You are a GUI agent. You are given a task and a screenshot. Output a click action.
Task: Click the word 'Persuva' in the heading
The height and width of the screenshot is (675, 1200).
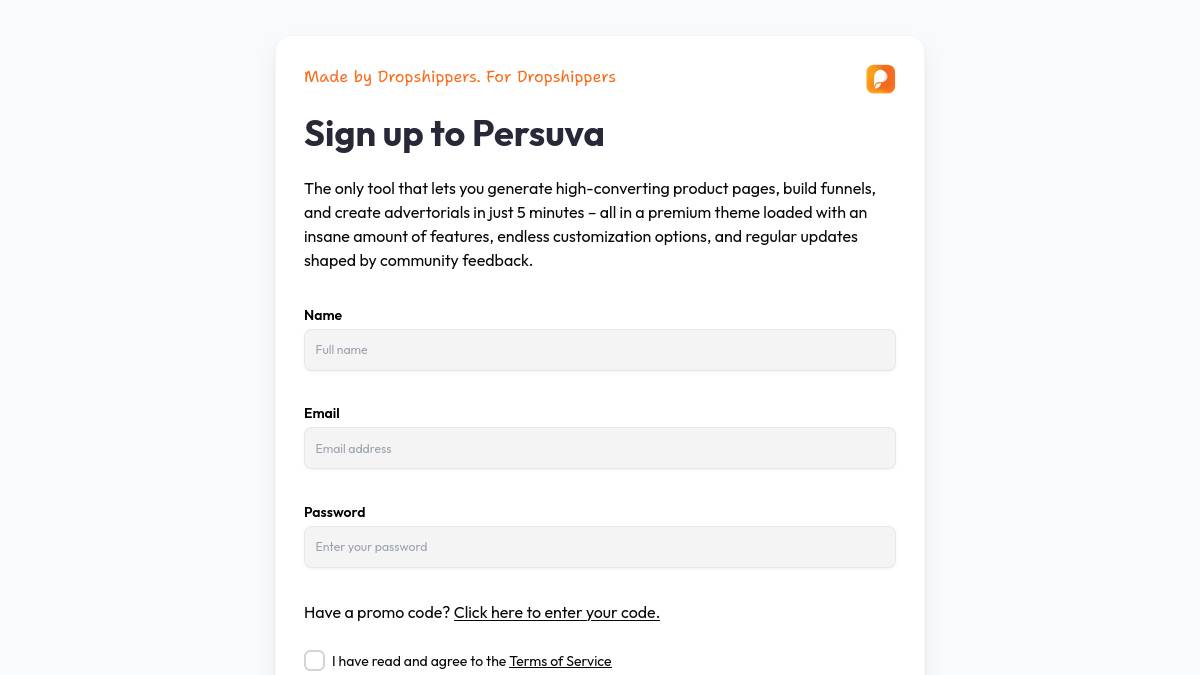(538, 133)
